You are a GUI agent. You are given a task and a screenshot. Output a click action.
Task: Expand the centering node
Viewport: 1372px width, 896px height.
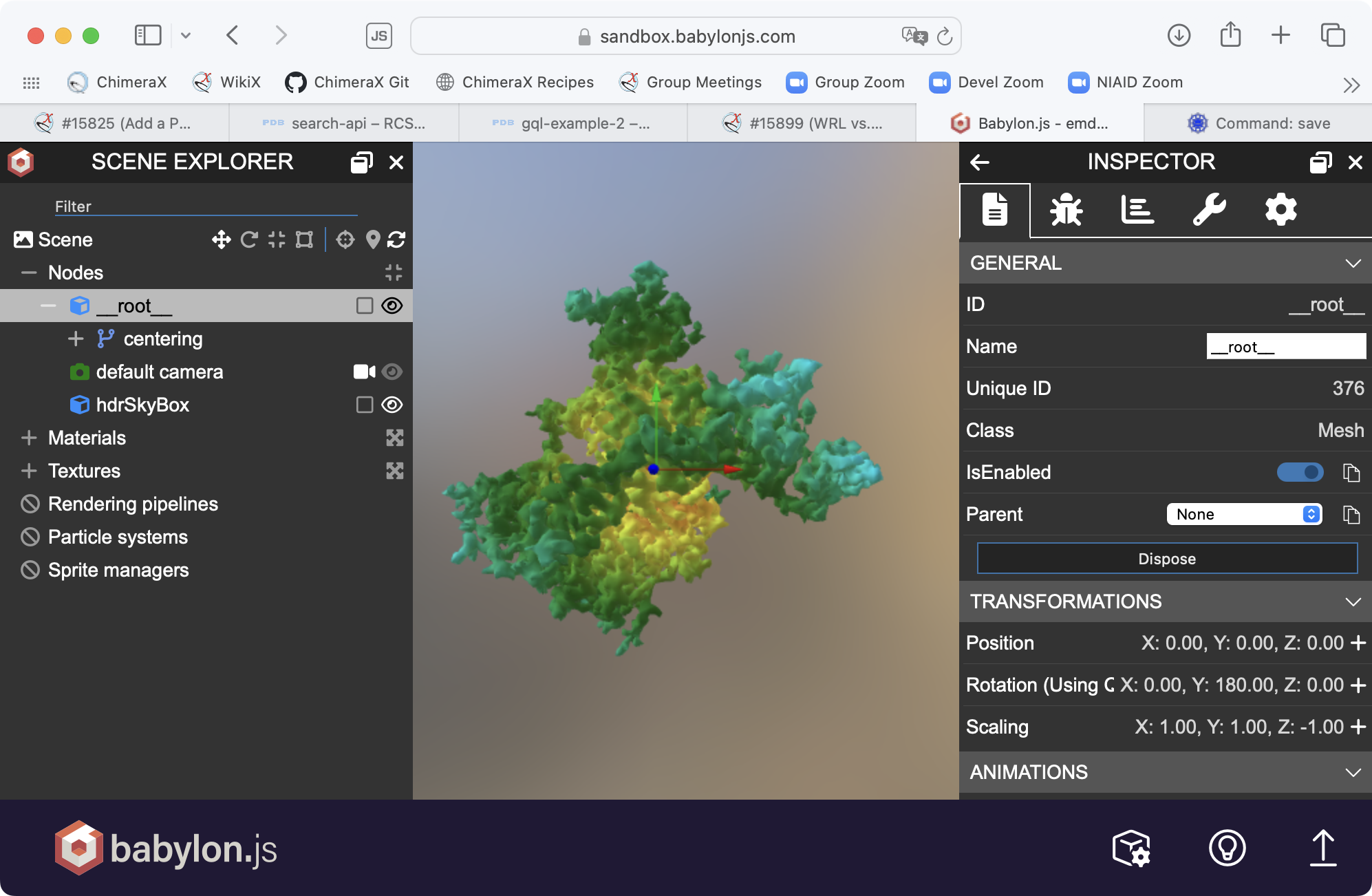(76, 339)
